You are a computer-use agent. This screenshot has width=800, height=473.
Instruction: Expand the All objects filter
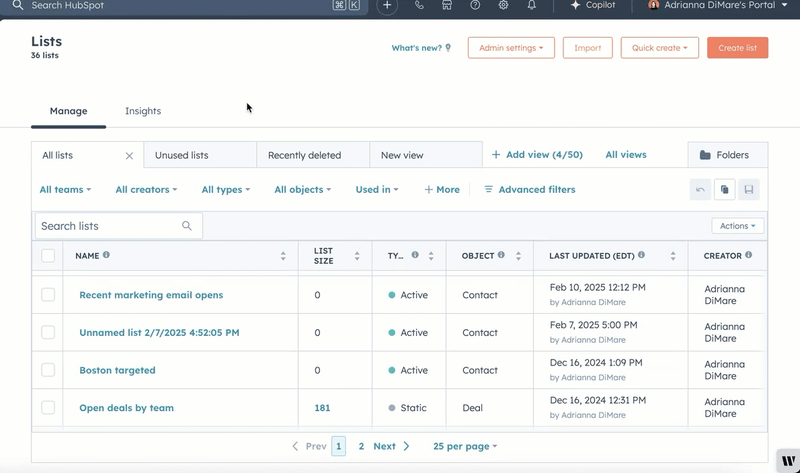[x=303, y=189]
